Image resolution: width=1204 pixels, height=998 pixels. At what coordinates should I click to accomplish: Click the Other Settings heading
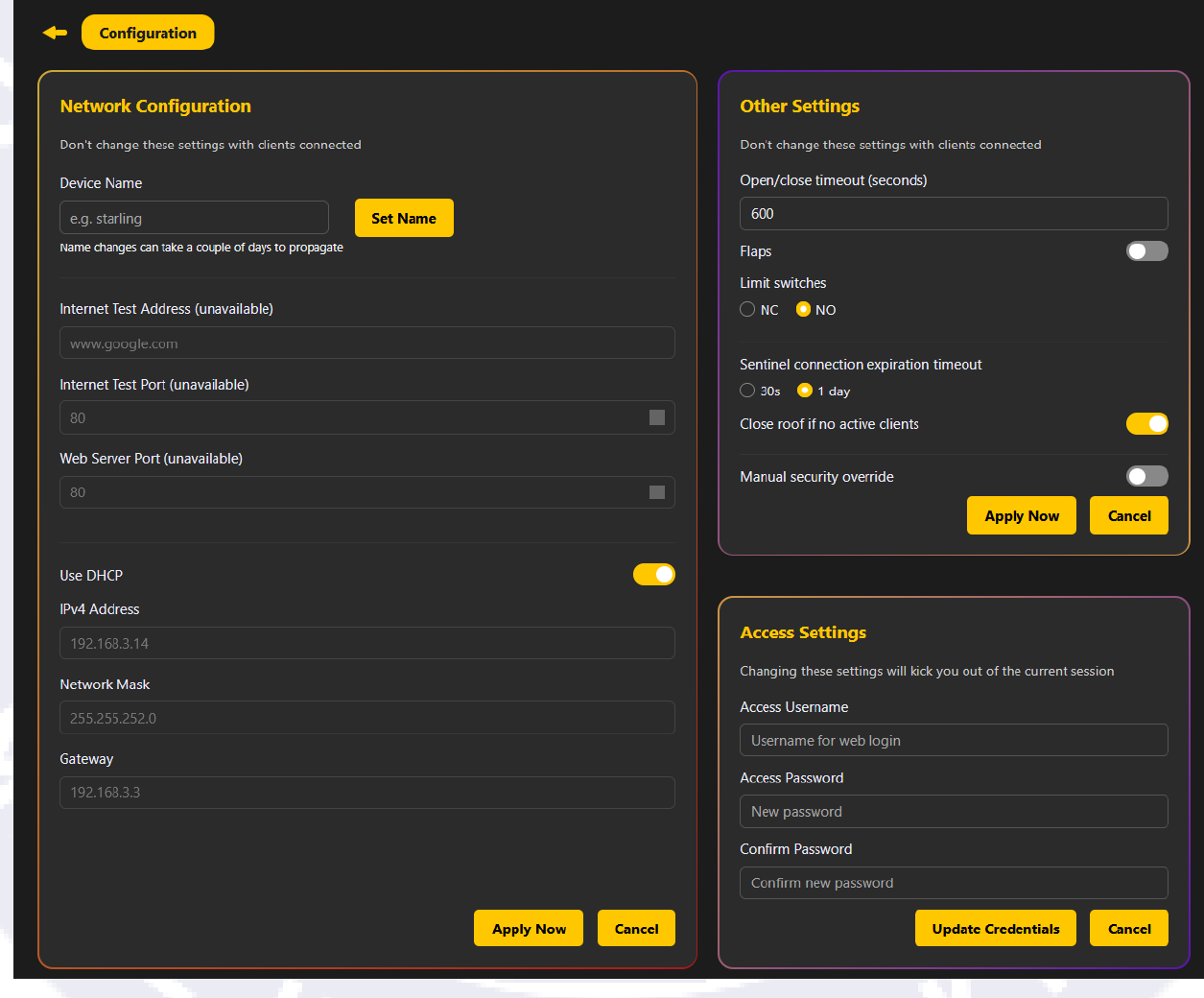click(800, 106)
